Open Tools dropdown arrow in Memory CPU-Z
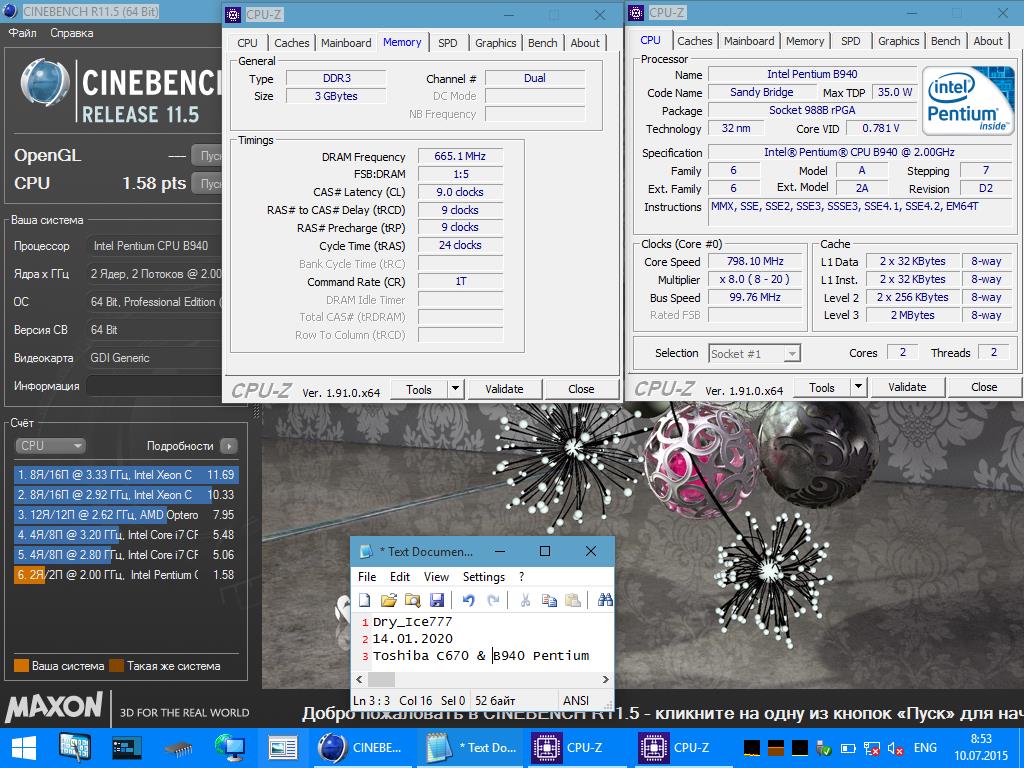1024x768 pixels. pos(456,389)
